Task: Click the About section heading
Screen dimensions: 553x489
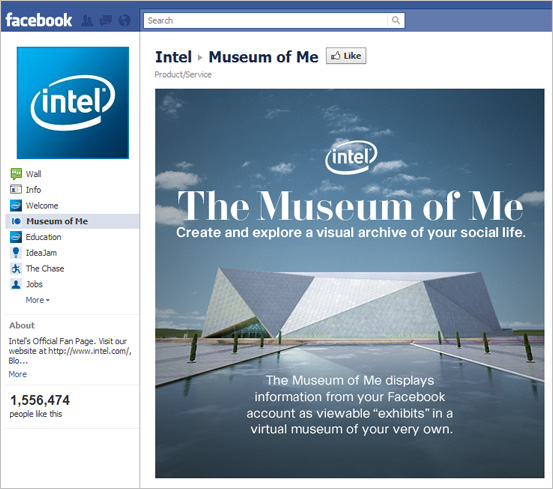Action: (x=22, y=325)
